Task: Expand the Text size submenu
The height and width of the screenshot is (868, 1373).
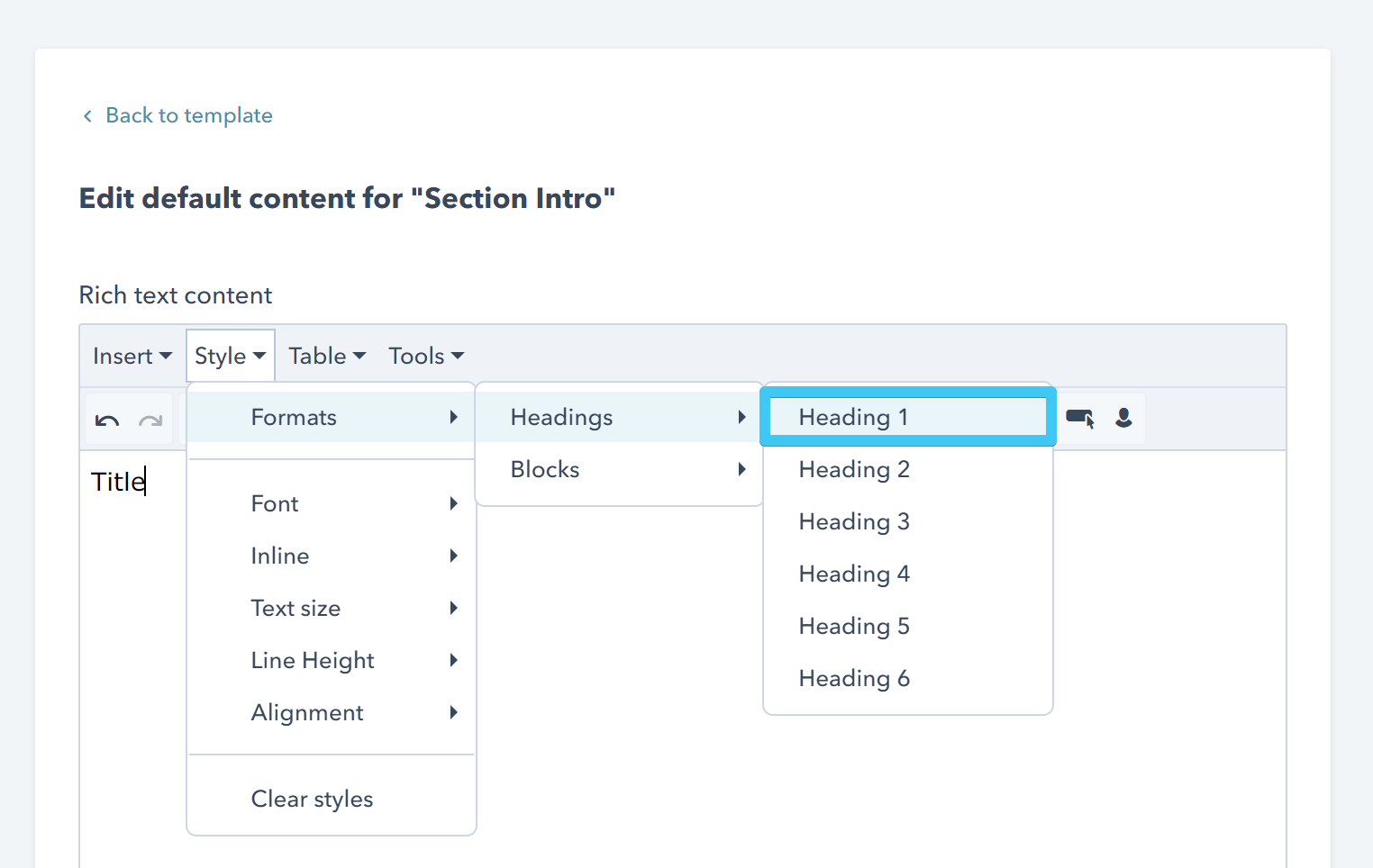Action: click(x=453, y=608)
